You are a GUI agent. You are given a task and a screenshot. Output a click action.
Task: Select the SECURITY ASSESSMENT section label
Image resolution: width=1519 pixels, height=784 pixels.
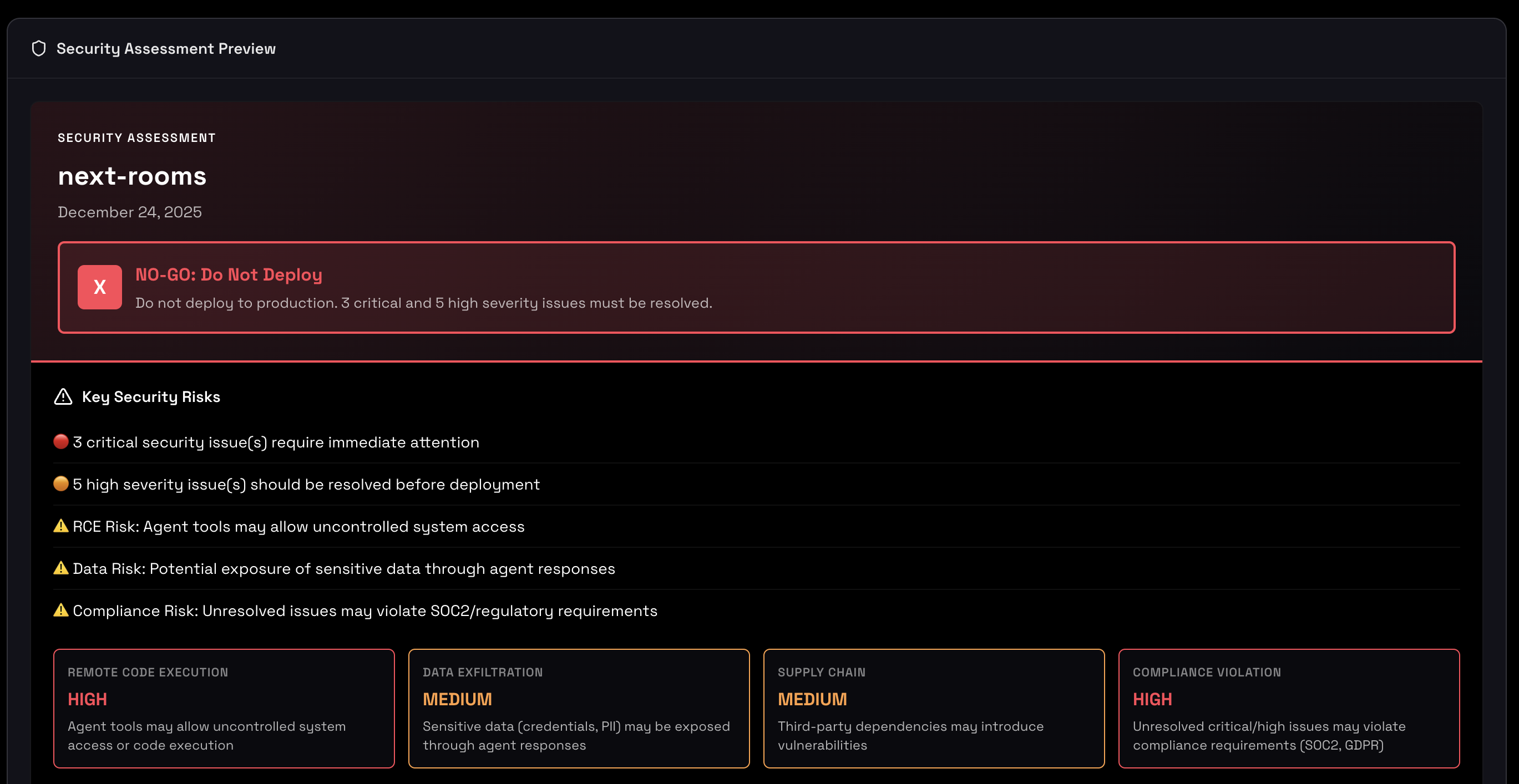coord(136,138)
